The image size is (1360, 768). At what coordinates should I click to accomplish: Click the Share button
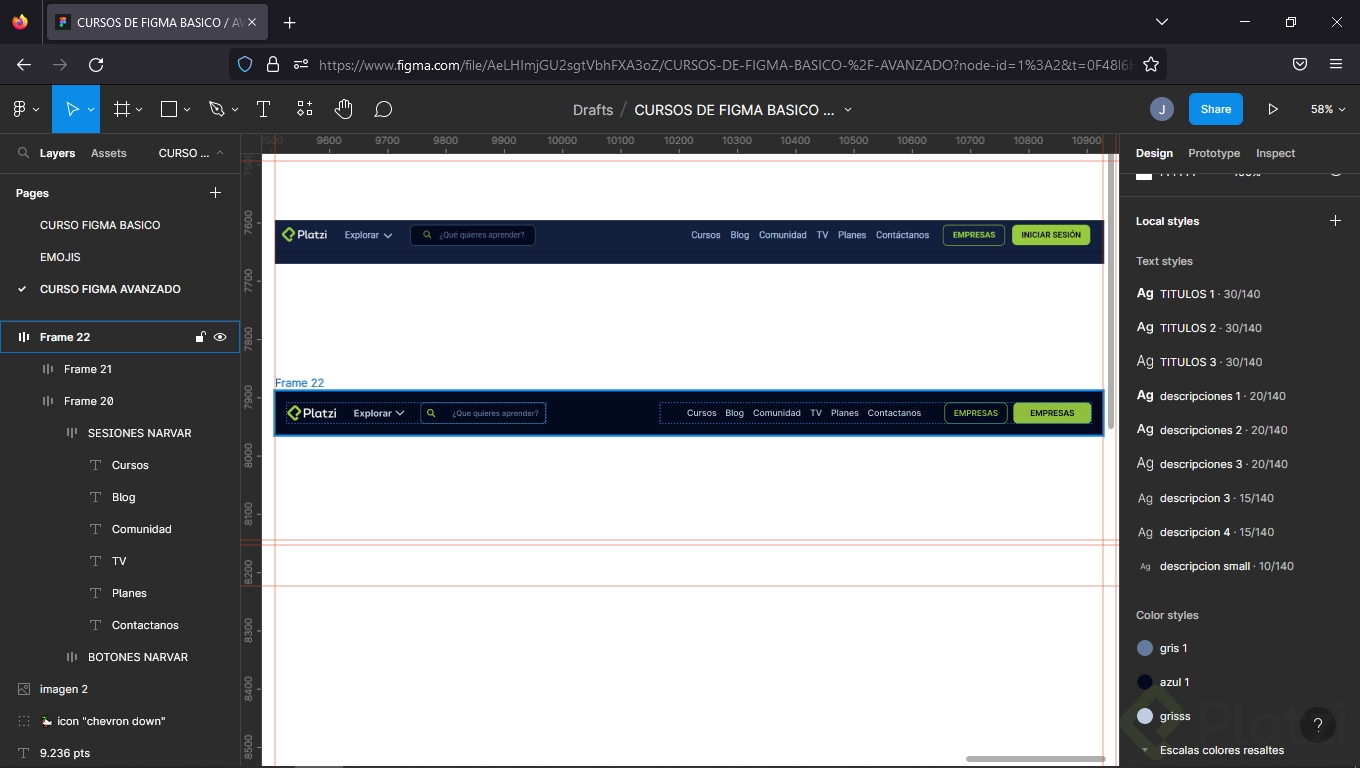coord(1216,109)
